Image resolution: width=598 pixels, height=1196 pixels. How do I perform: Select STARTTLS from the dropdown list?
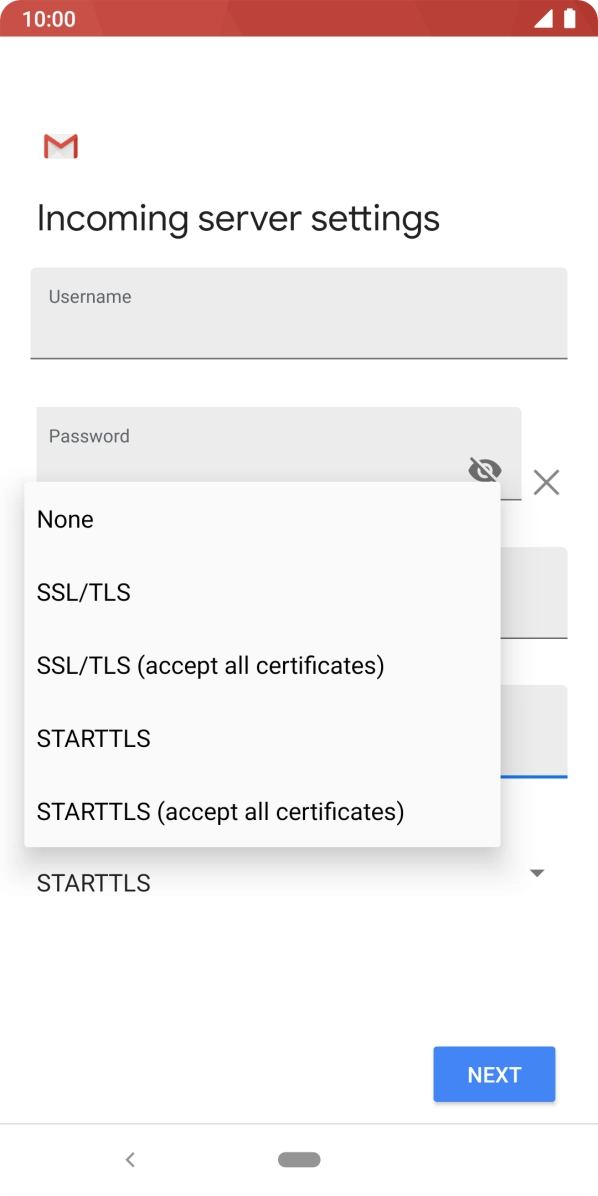(93, 738)
